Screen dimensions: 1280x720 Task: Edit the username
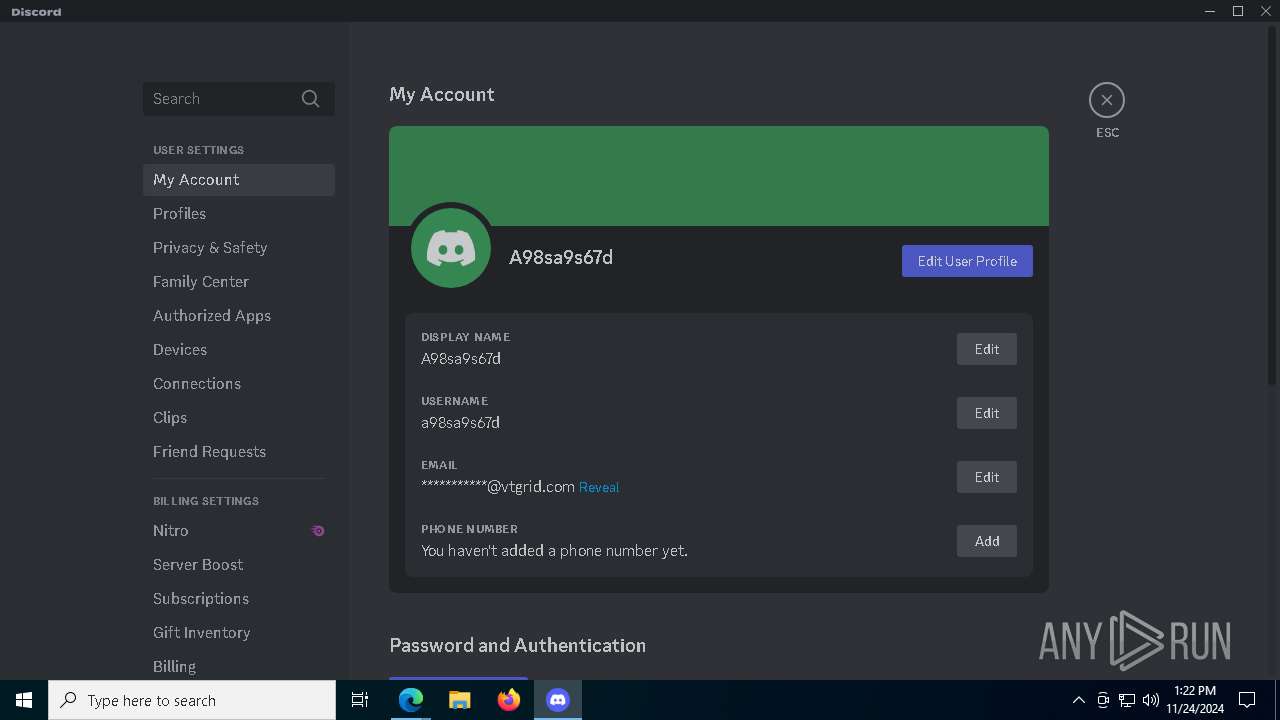(987, 413)
